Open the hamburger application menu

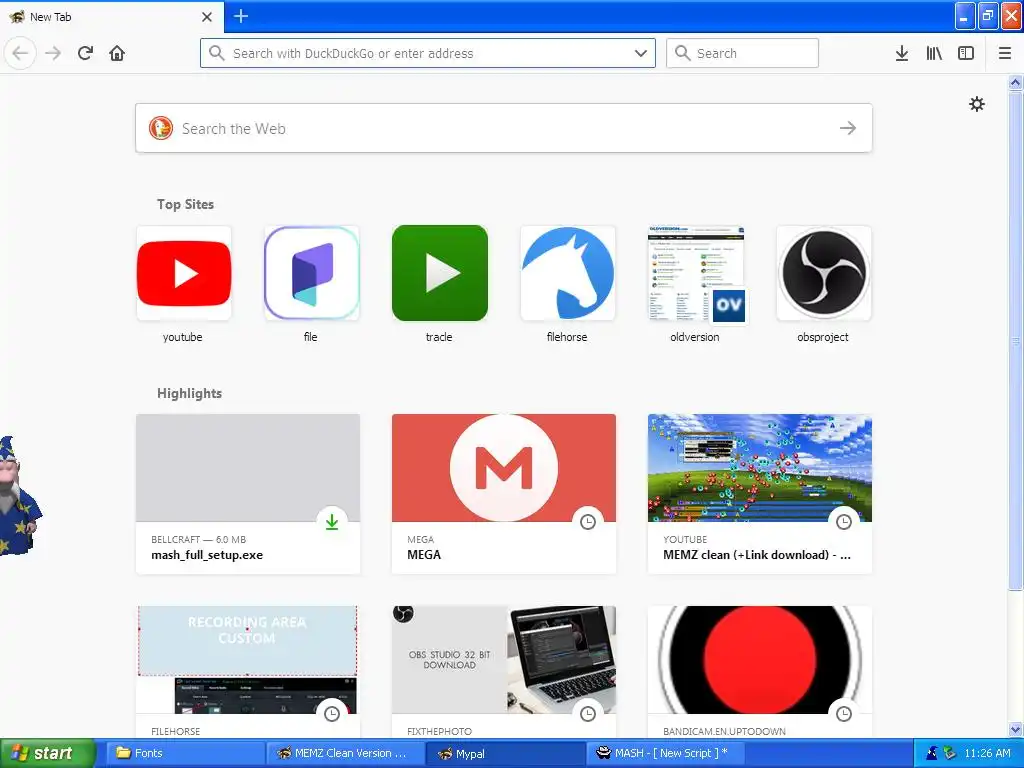(x=1005, y=53)
